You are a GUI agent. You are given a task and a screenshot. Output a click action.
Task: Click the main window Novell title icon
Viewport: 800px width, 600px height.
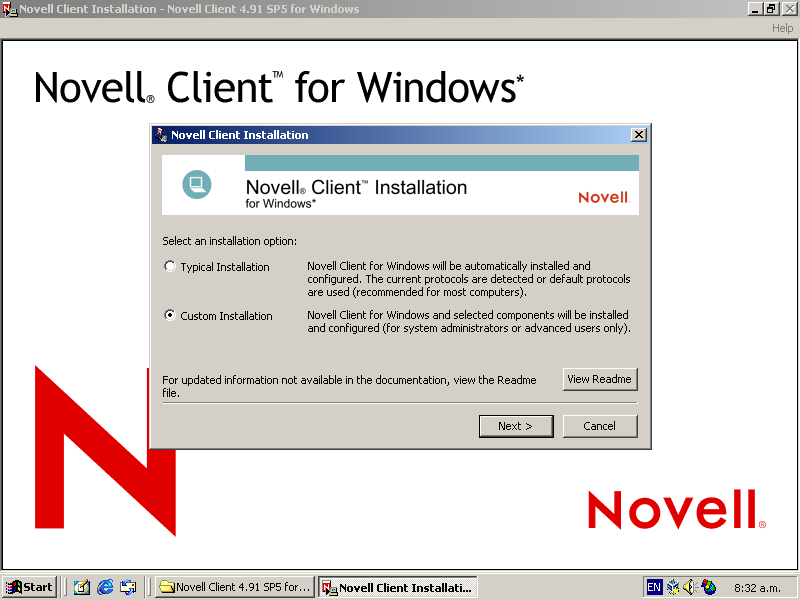(x=10, y=9)
